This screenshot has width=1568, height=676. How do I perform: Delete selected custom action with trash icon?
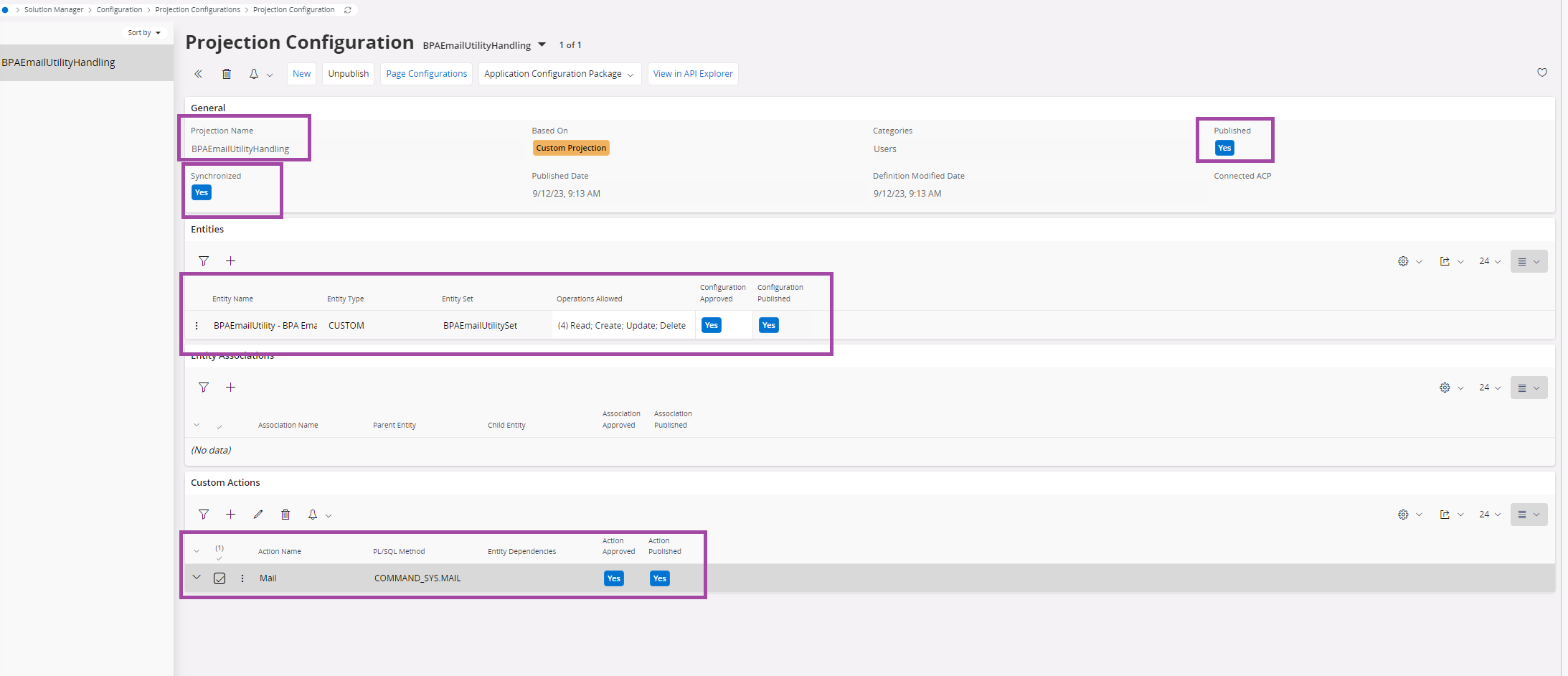[x=285, y=515]
